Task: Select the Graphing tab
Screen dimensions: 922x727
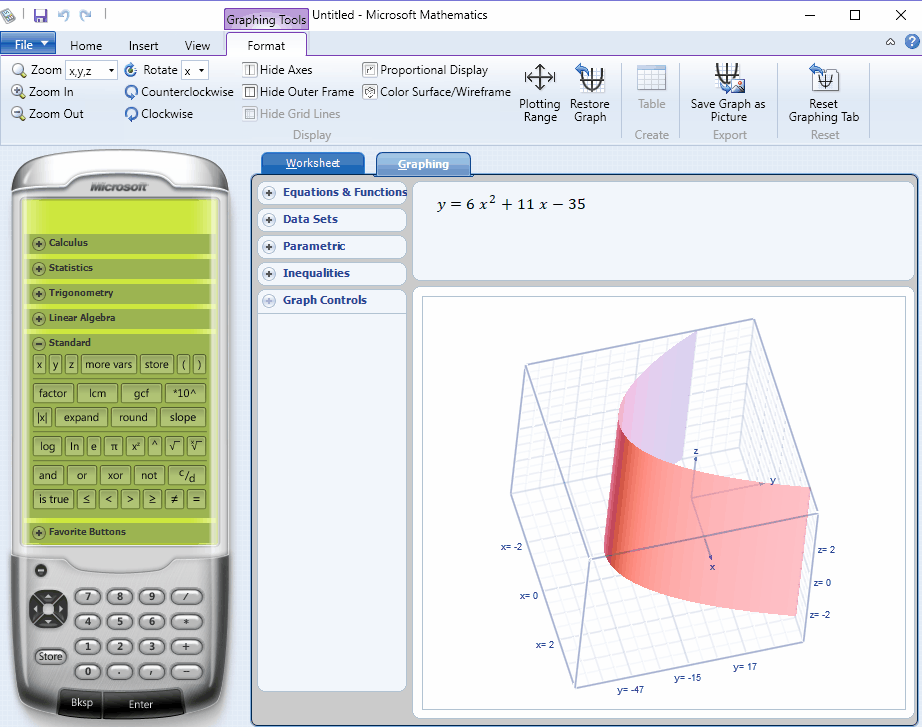Action: (423, 164)
